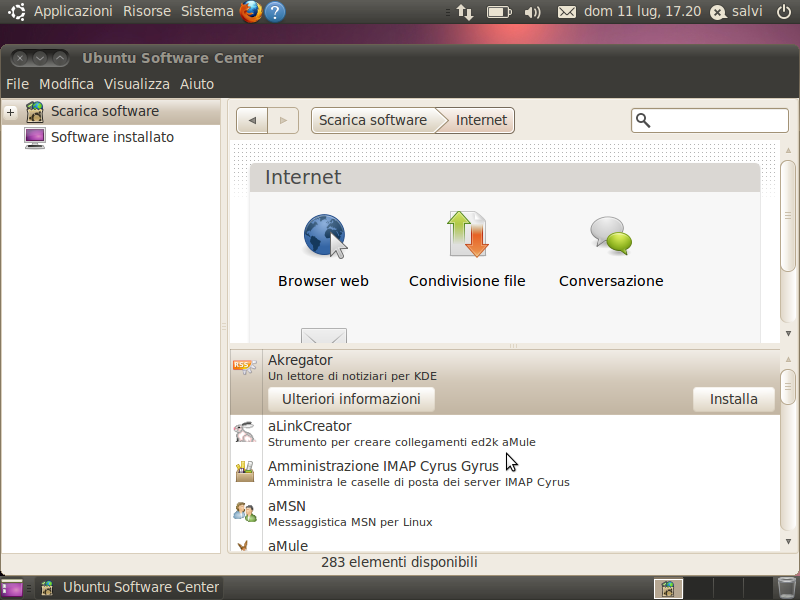Open the Modifica menu
This screenshot has height=600, width=800.
tap(66, 84)
